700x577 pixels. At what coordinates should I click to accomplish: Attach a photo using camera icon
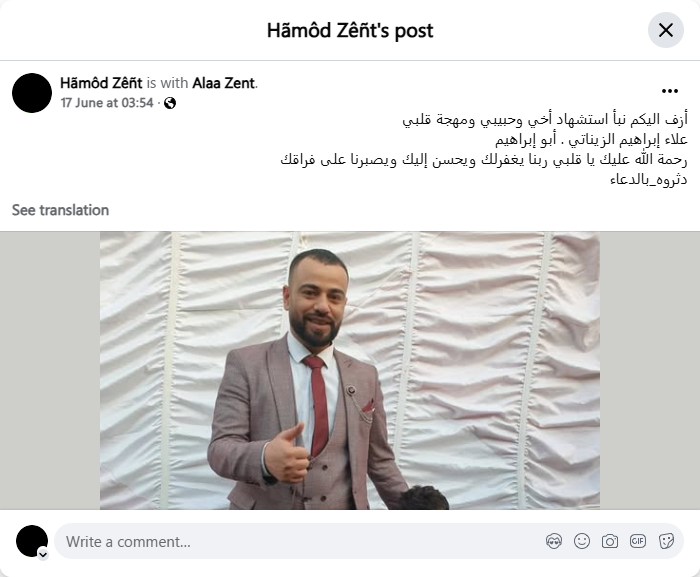610,541
